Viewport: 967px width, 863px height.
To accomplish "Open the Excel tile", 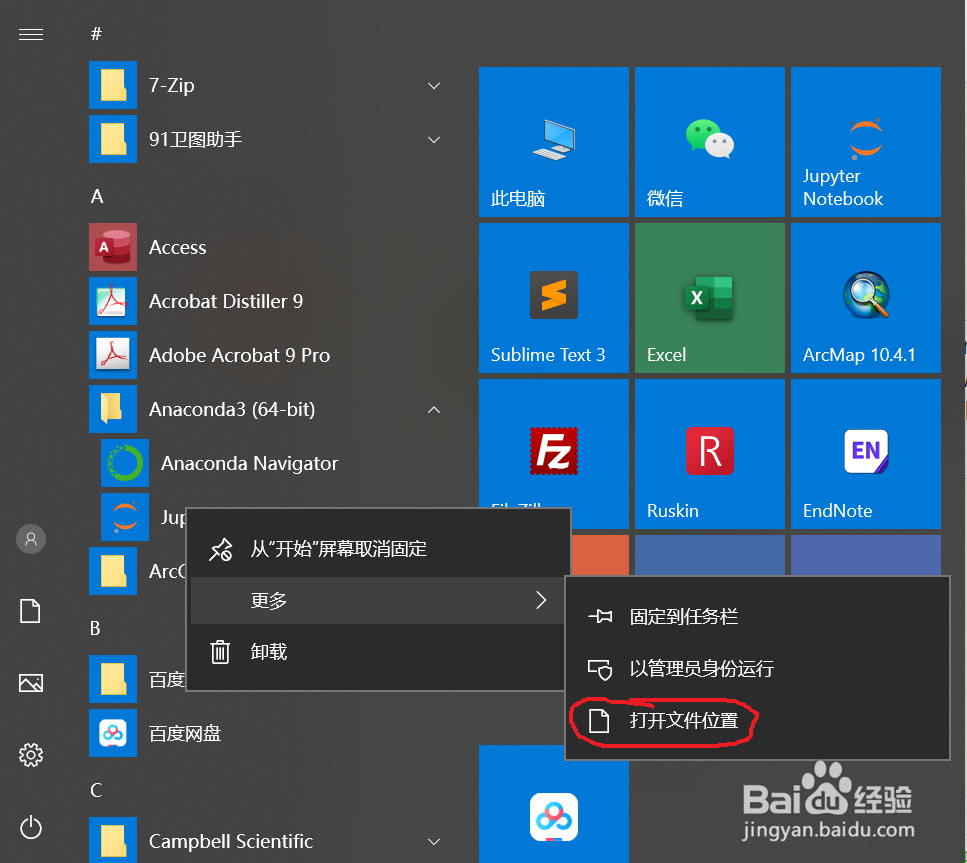I will [710, 298].
